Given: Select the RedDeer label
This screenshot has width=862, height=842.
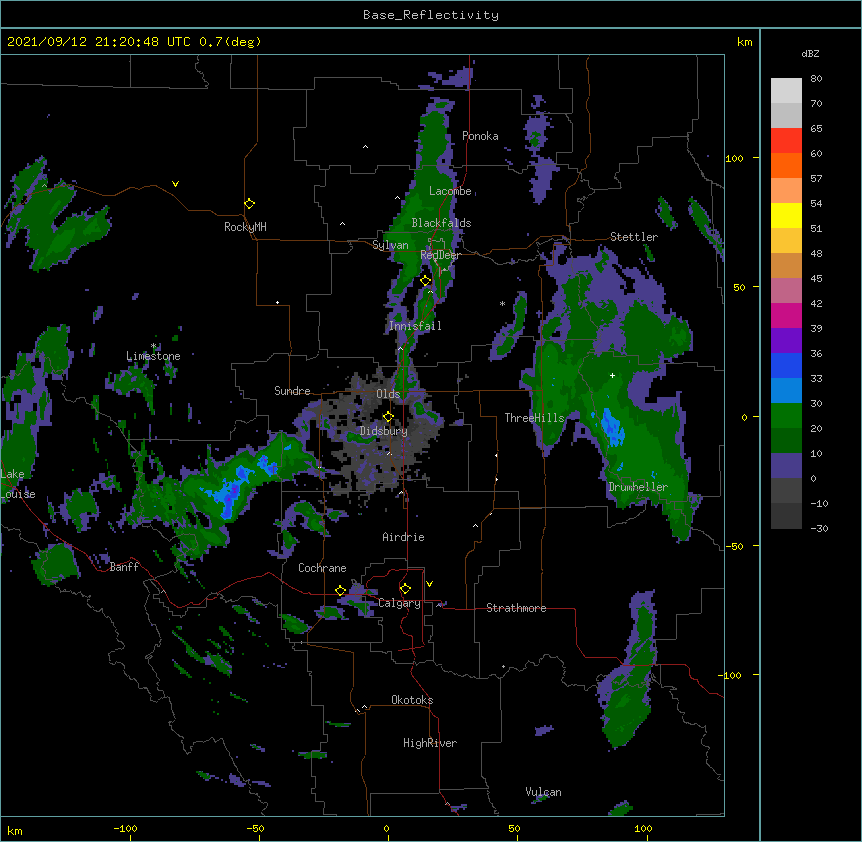Looking at the screenshot, I should [x=440, y=254].
